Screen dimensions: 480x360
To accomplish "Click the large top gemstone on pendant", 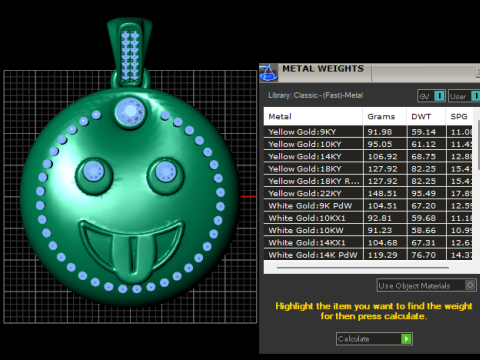I will (130, 112).
